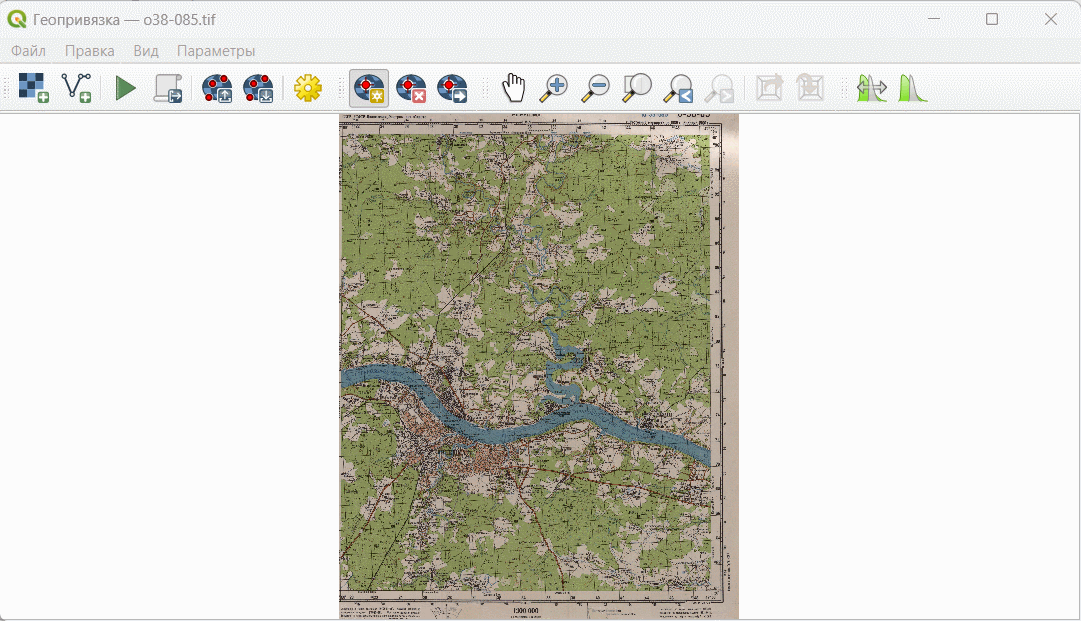Select the Pan hand tool

pos(513,88)
